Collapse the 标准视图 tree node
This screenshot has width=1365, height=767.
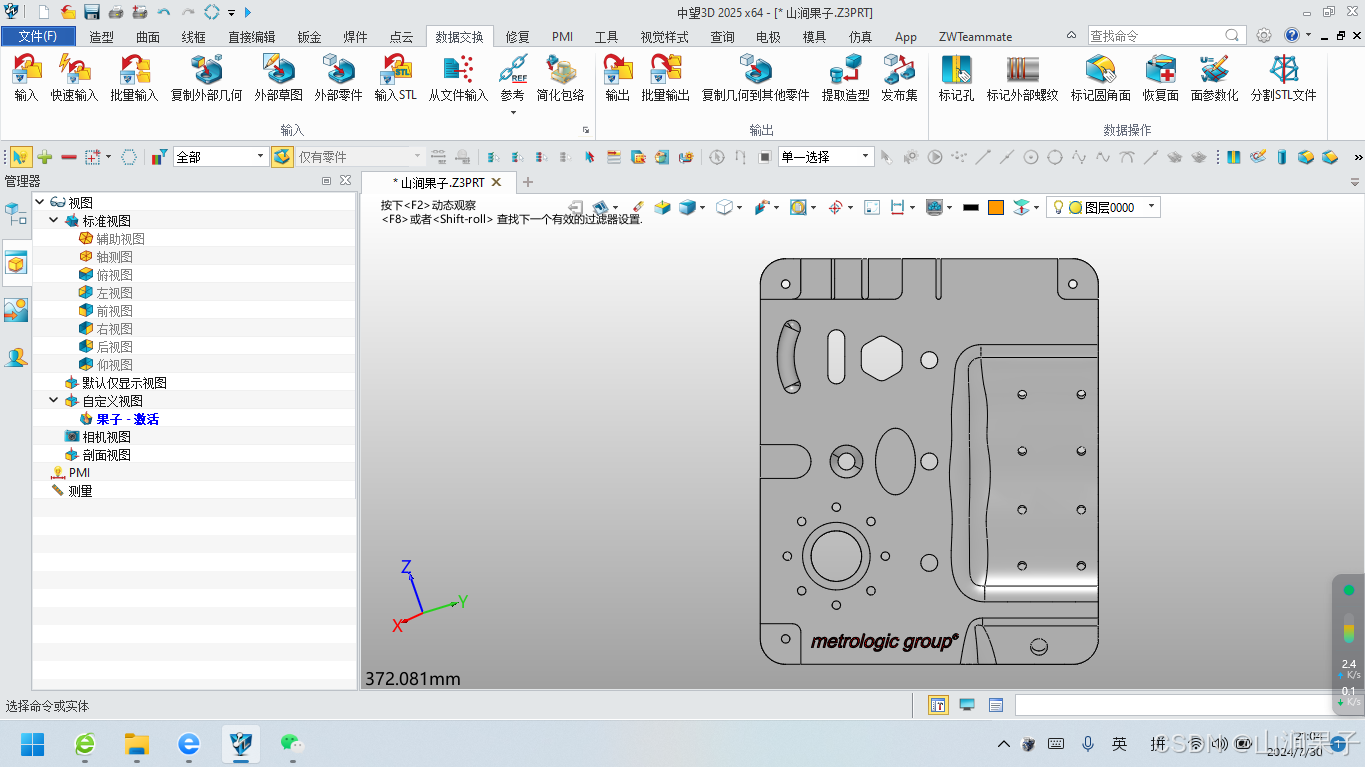tap(54, 220)
